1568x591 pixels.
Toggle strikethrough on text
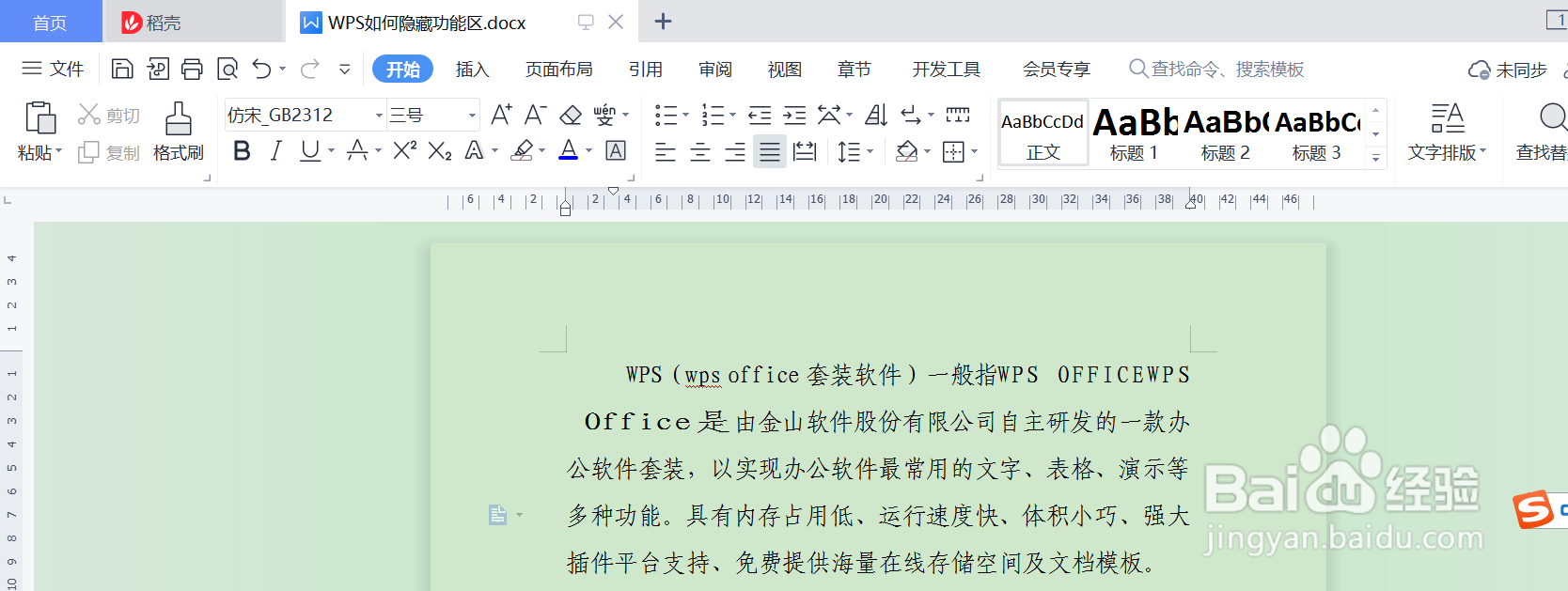[x=357, y=150]
